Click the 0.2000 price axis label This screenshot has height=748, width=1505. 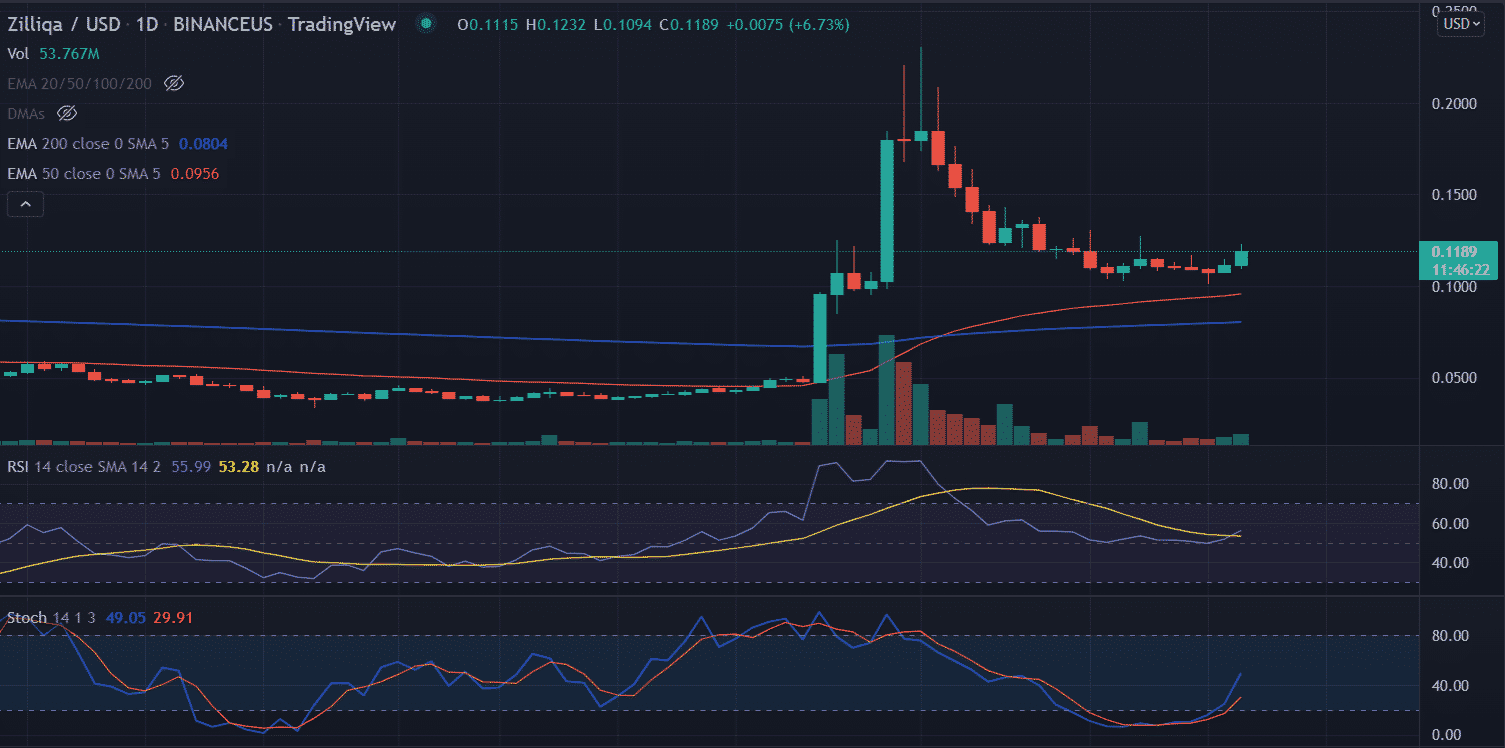1455,104
